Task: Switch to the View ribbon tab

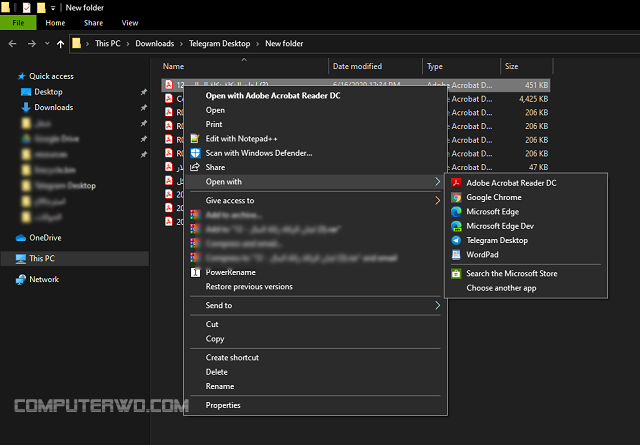Action: [x=130, y=23]
